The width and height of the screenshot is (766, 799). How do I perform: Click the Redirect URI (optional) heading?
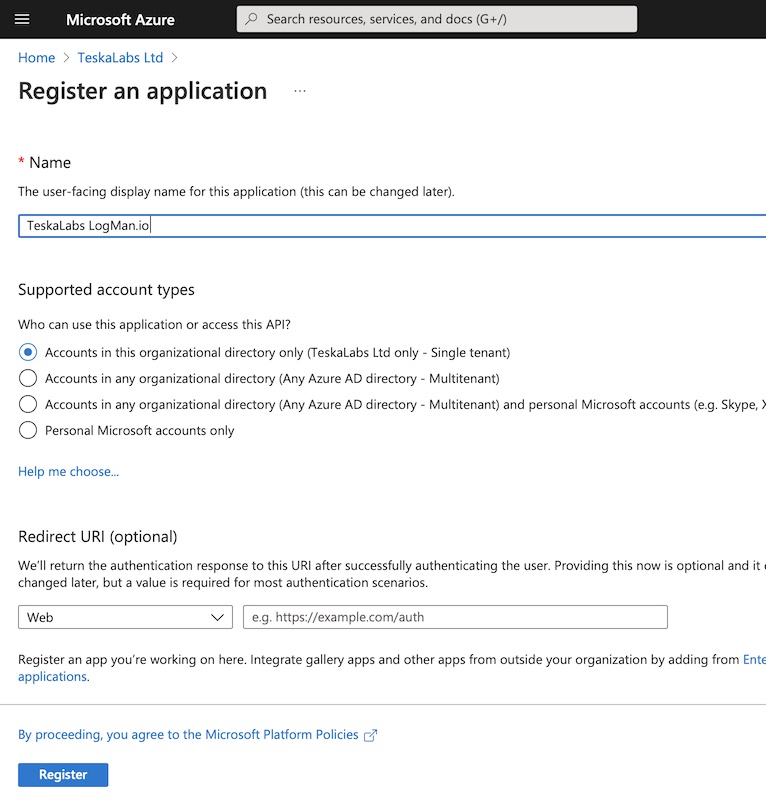coord(98,537)
